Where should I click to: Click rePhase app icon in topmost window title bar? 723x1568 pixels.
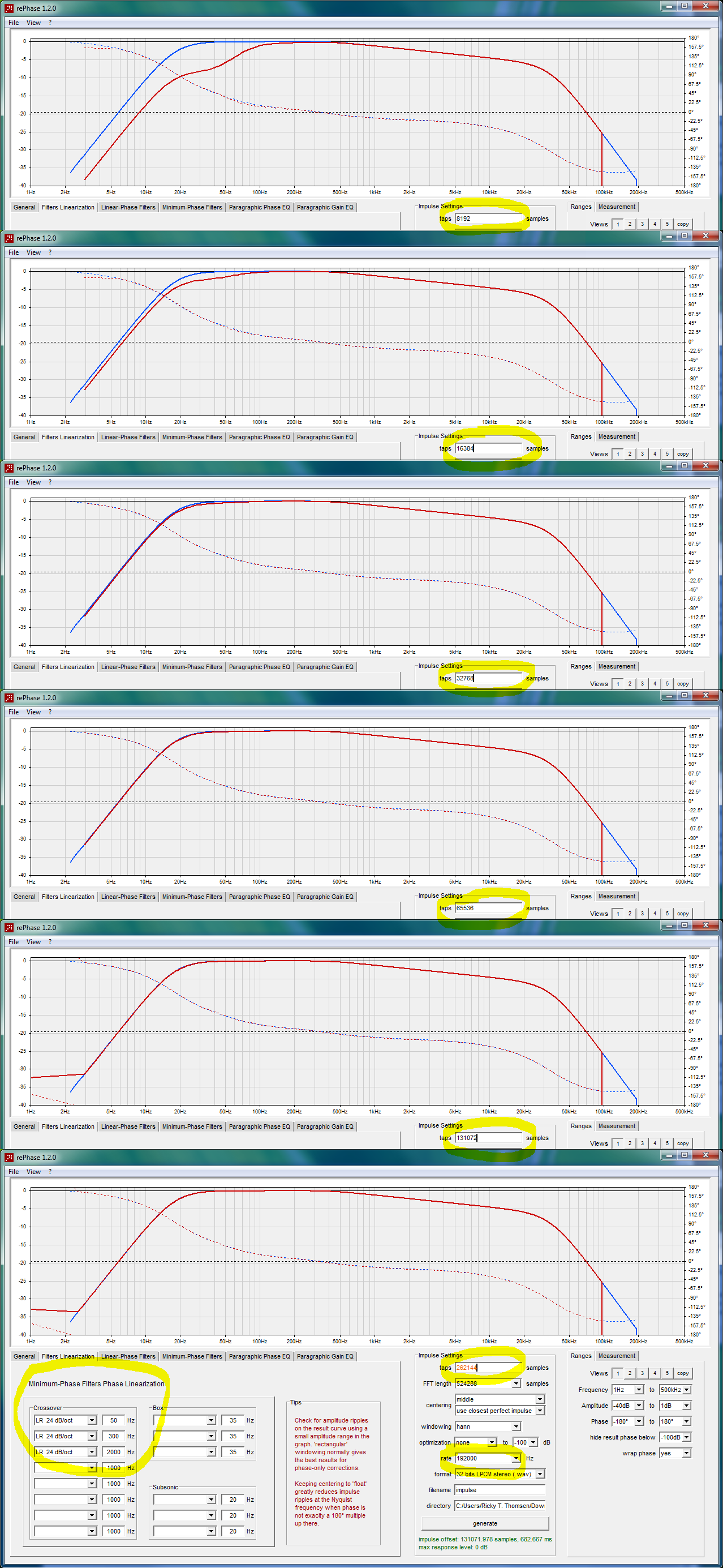click(8, 8)
